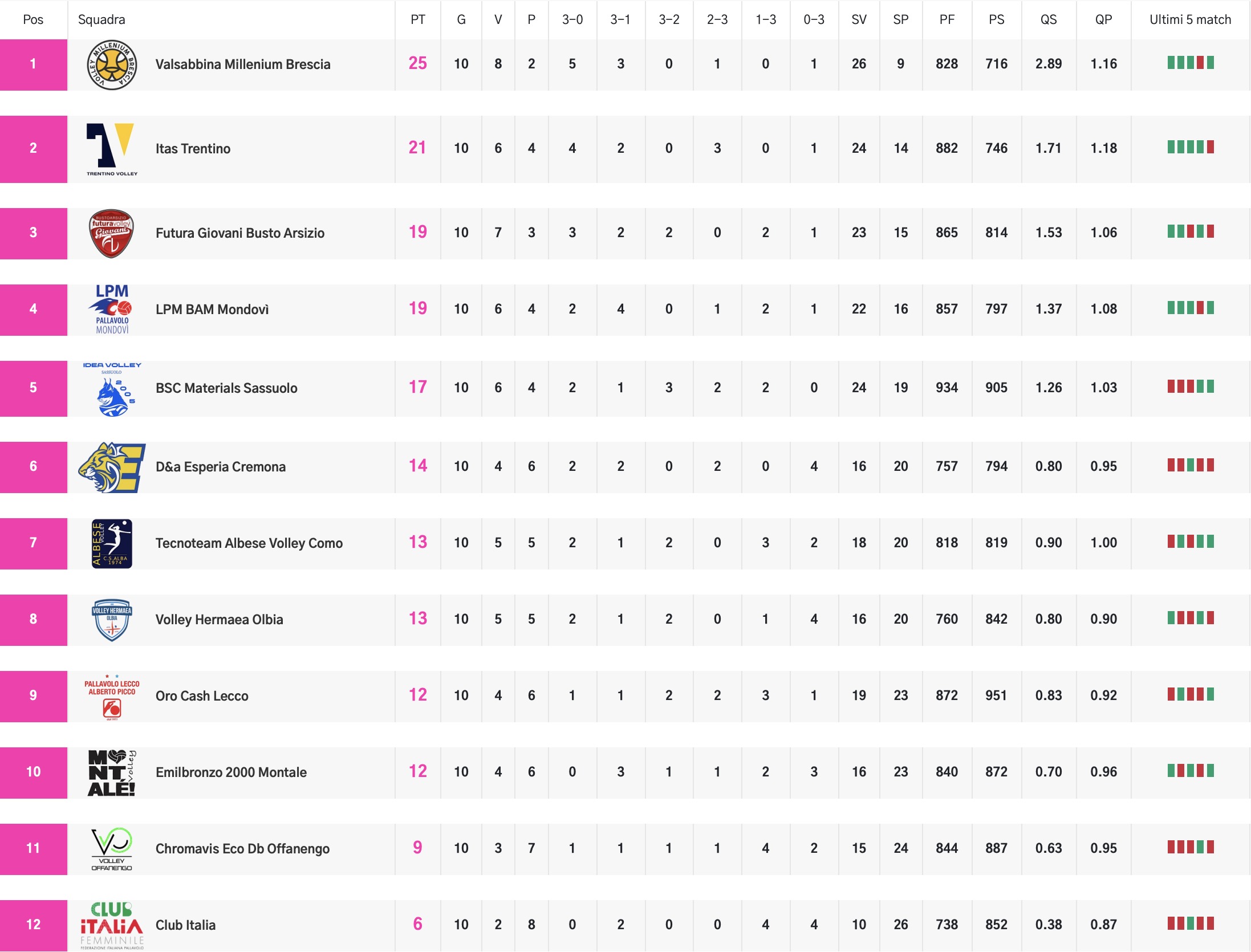This screenshot has width=1251, height=952.
Task: Click the Ultimi 5 match header
Action: click(x=1190, y=20)
